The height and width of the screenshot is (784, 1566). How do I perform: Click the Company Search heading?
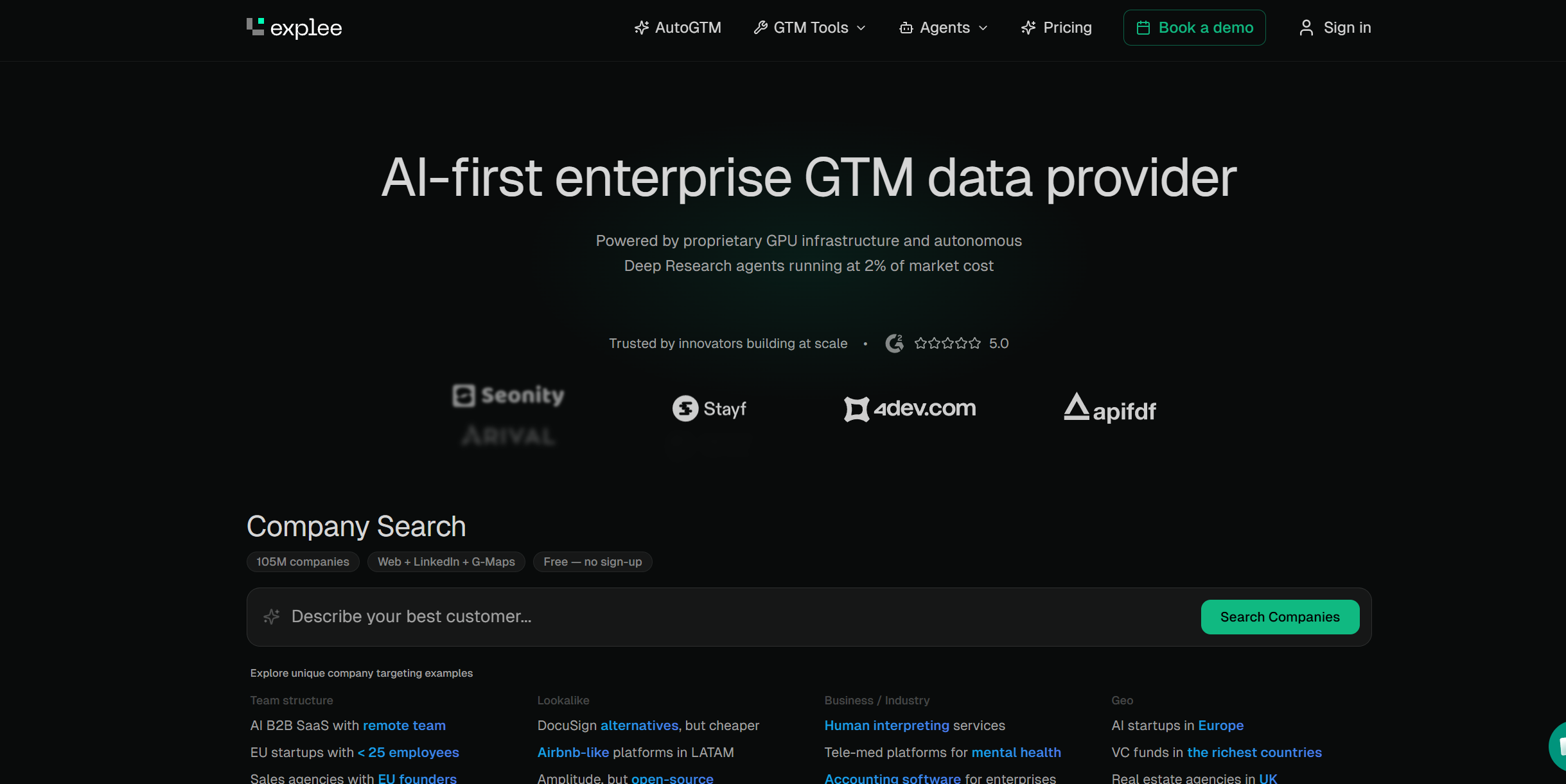point(356,527)
